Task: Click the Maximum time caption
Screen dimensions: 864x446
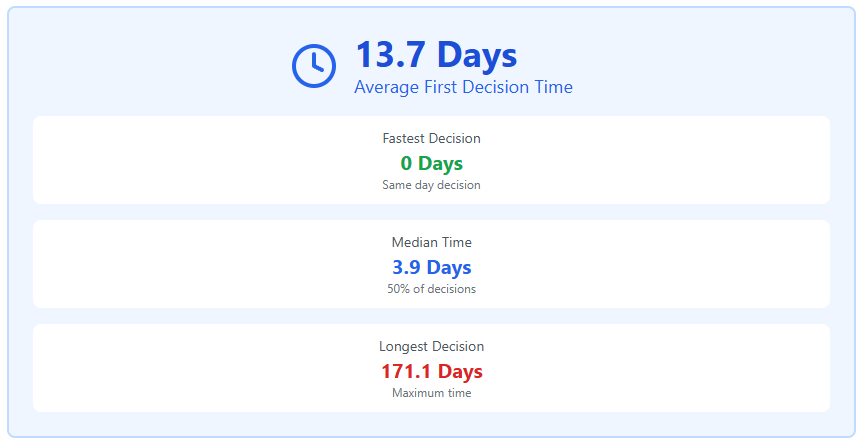Action: click(431, 393)
